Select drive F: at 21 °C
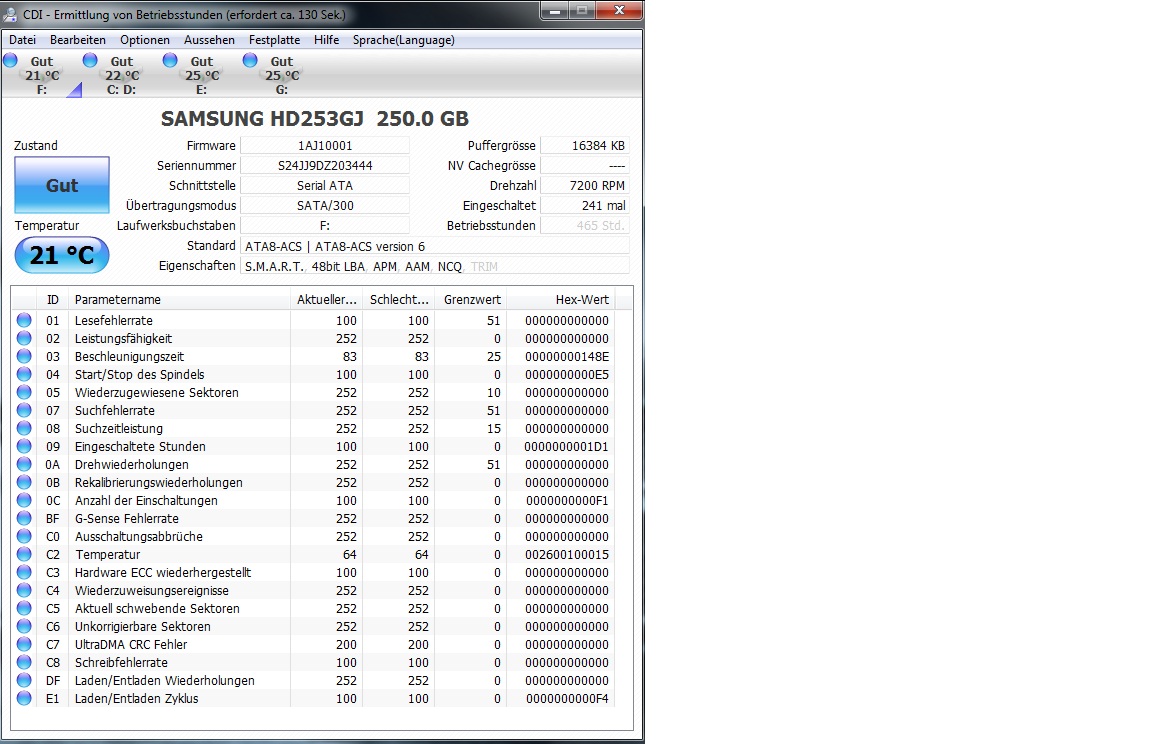Screen dimensions: 1152x744 pos(42,75)
